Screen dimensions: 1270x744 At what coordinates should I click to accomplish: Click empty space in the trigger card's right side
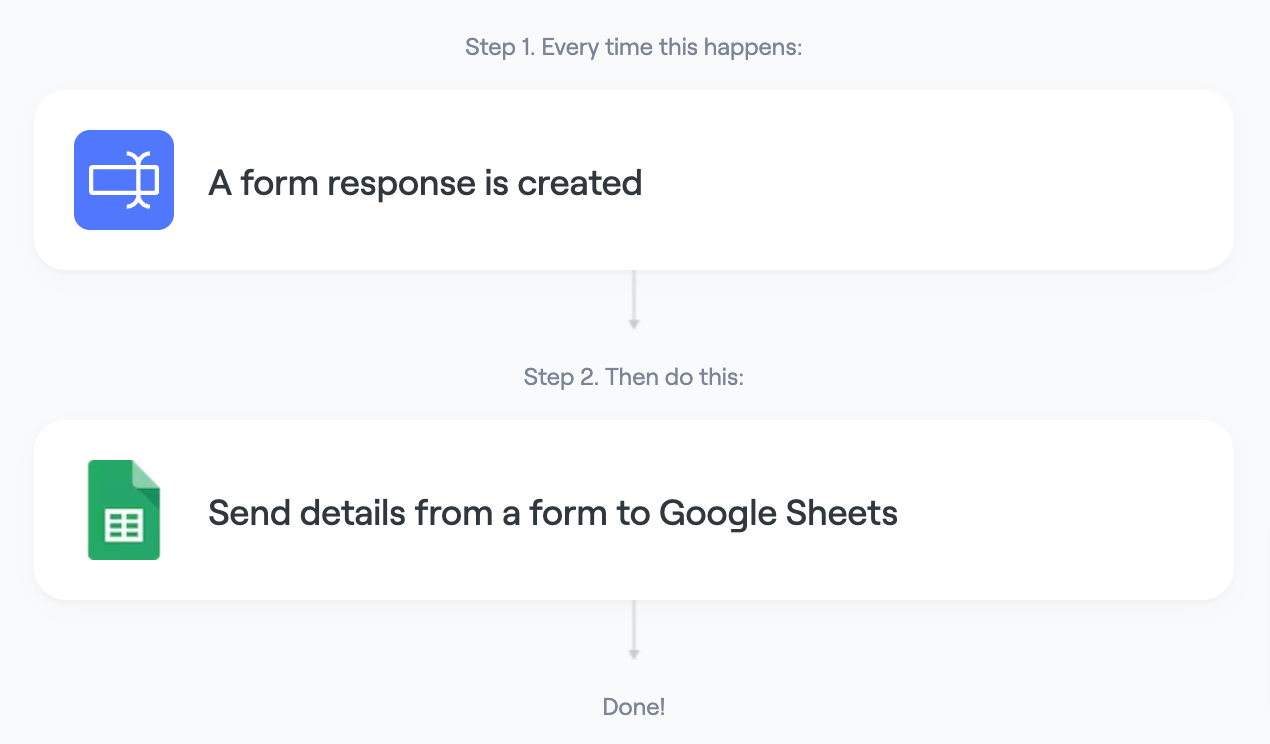[950, 180]
